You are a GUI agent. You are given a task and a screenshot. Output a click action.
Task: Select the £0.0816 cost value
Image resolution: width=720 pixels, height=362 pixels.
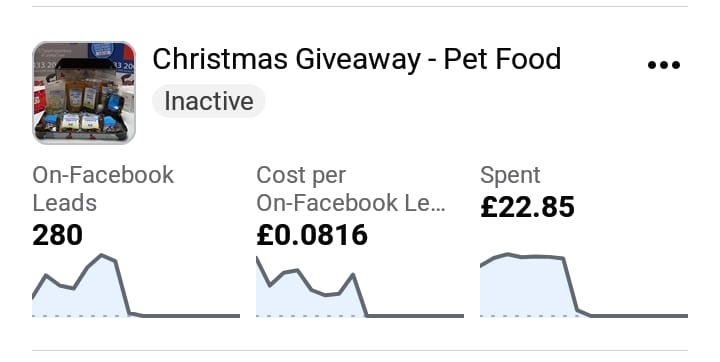pos(312,235)
